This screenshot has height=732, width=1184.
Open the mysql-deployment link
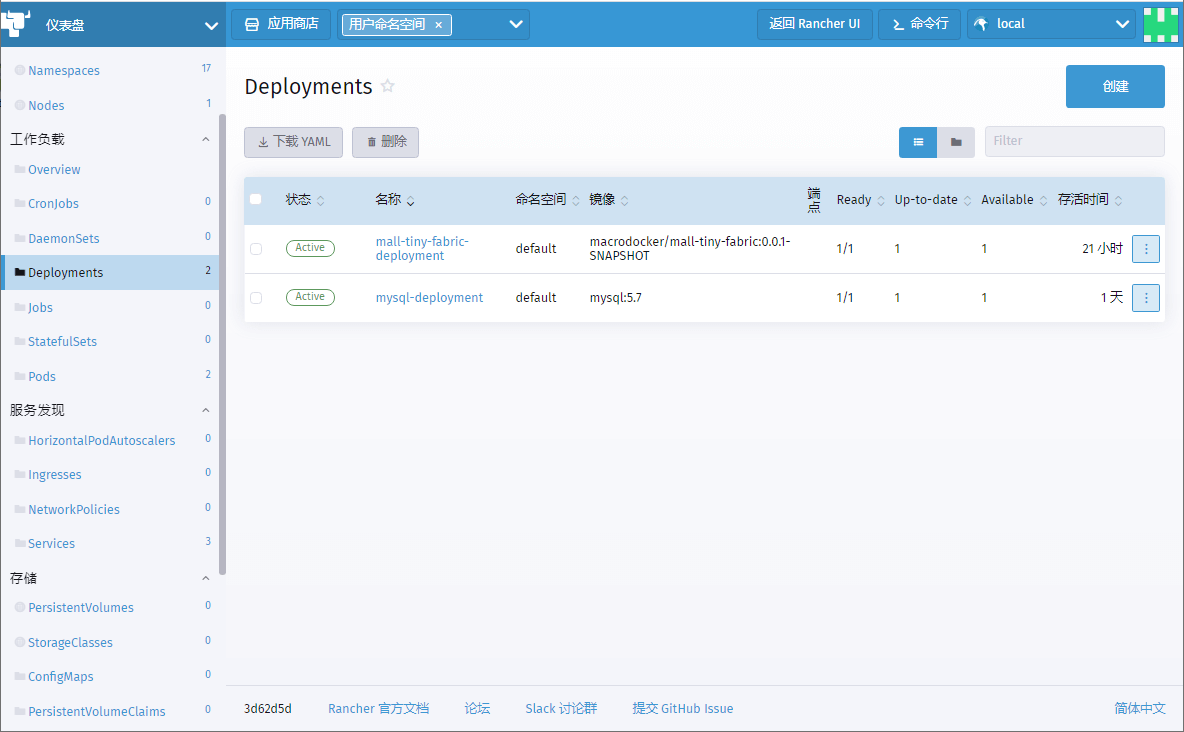(x=429, y=298)
